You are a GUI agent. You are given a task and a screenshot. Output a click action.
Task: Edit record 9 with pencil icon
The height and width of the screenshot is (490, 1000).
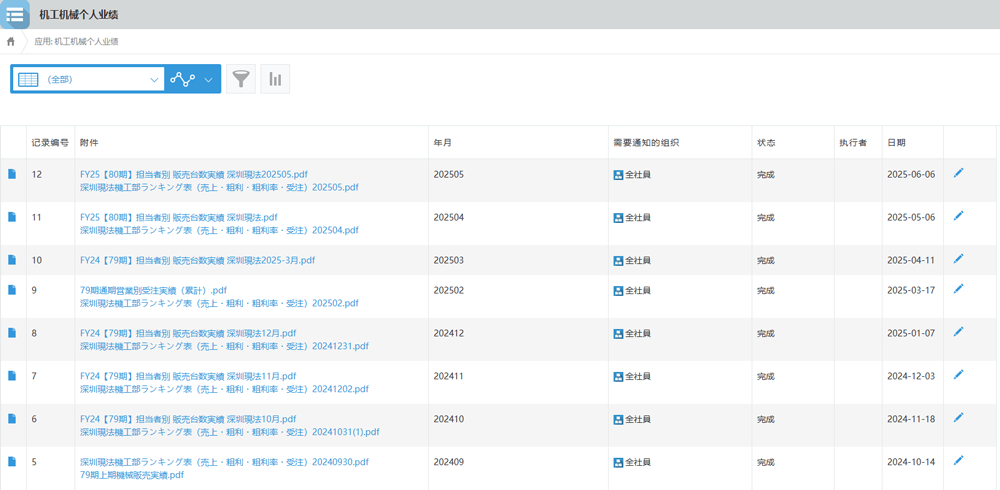coord(958,290)
